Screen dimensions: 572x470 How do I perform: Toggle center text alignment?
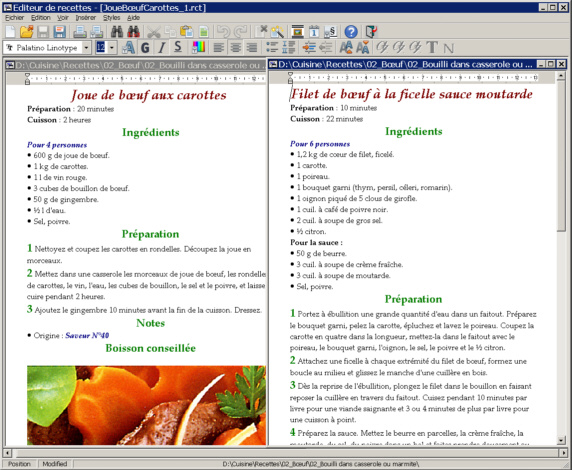[x=235, y=47]
